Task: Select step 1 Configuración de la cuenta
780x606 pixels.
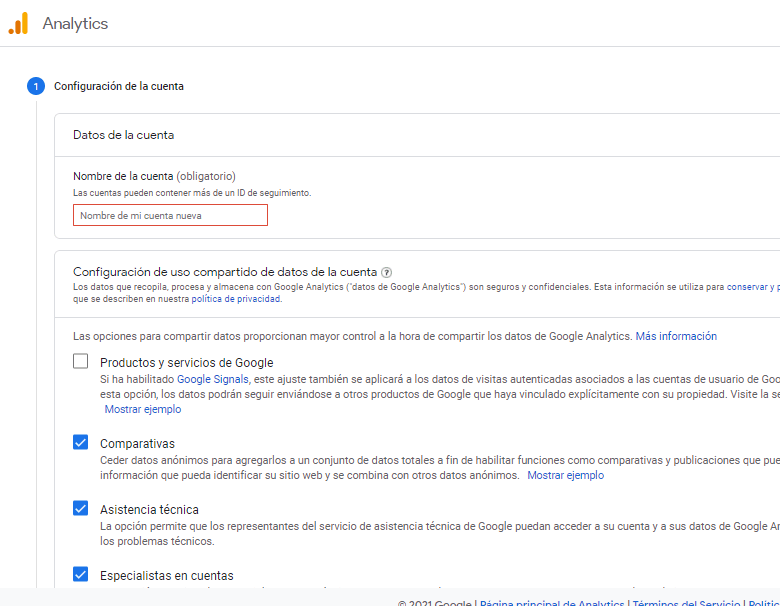Action: pyautogui.click(x=105, y=86)
